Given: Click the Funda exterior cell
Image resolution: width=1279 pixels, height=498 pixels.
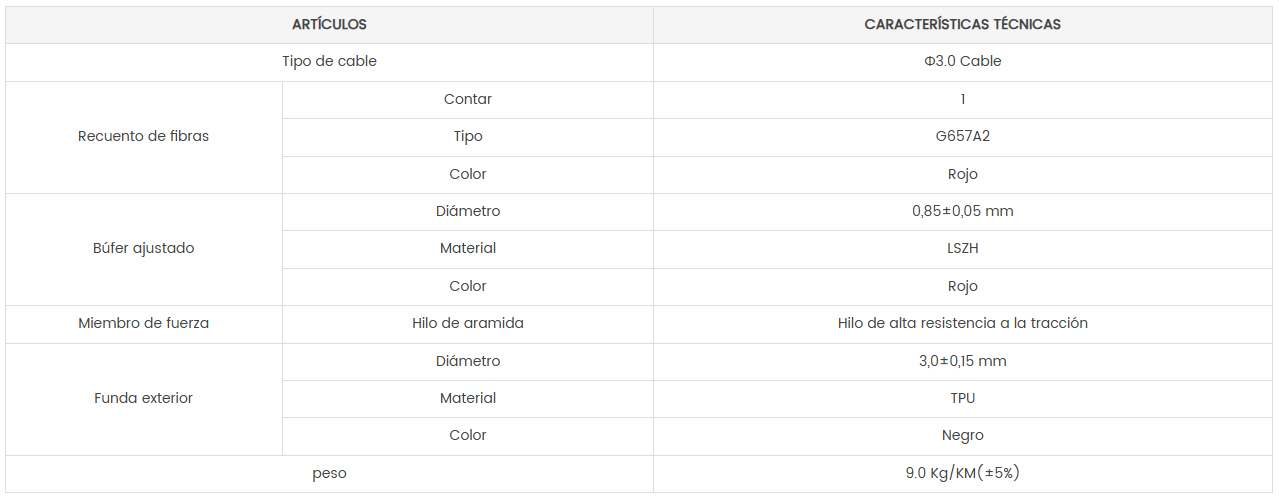Looking at the screenshot, I should (144, 398).
